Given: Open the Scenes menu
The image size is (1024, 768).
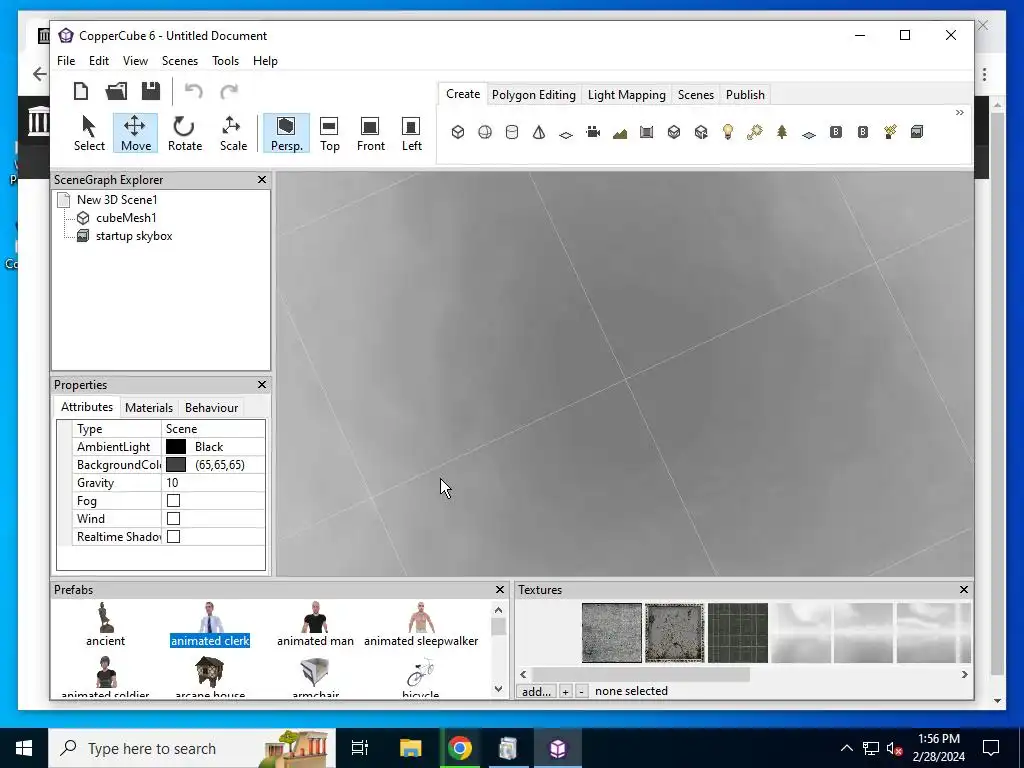Looking at the screenshot, I should click(180, 61).
